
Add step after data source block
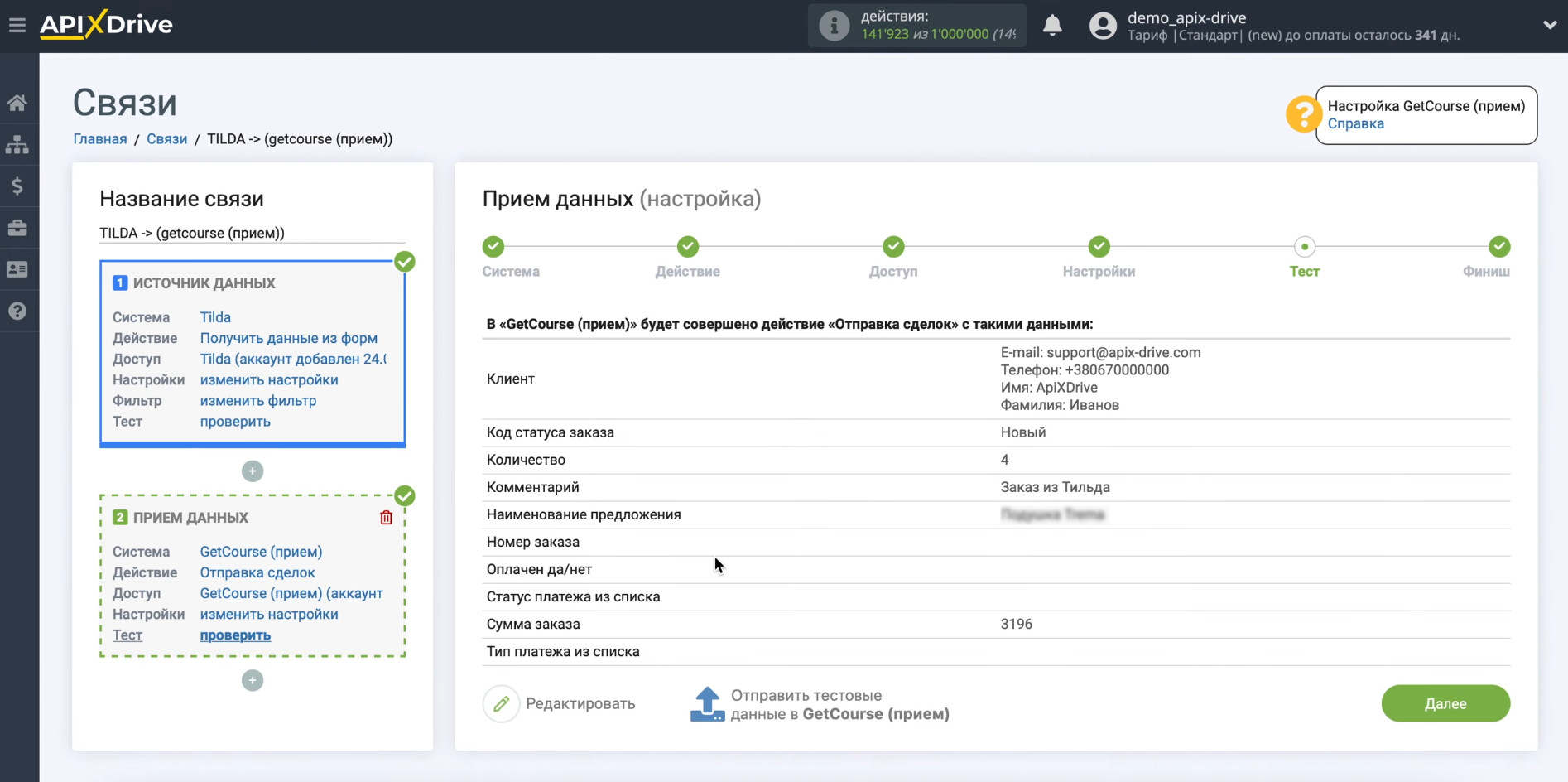[x=253, y=471]
